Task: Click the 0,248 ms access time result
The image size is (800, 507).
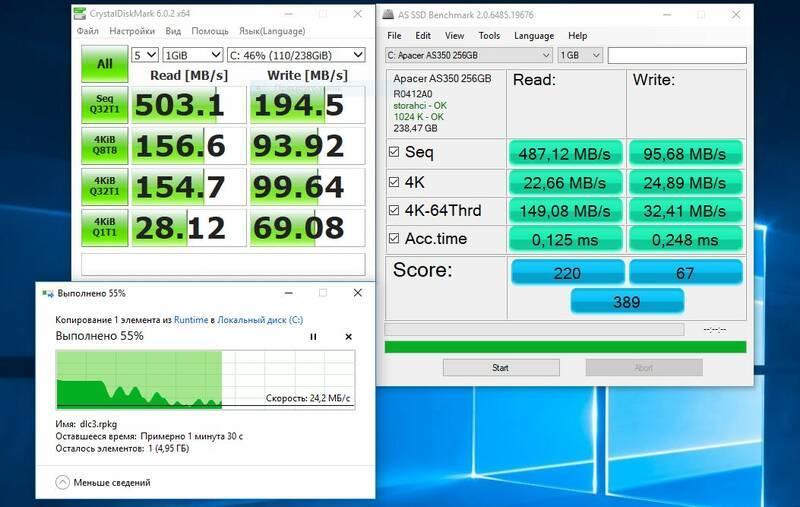Action: (x=685, y=239)
